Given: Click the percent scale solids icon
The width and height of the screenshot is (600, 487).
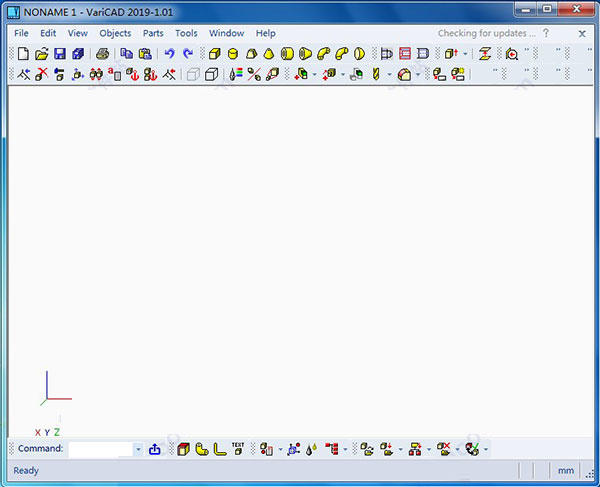Looking at the screenshot, I should click(x=254, y=74).
